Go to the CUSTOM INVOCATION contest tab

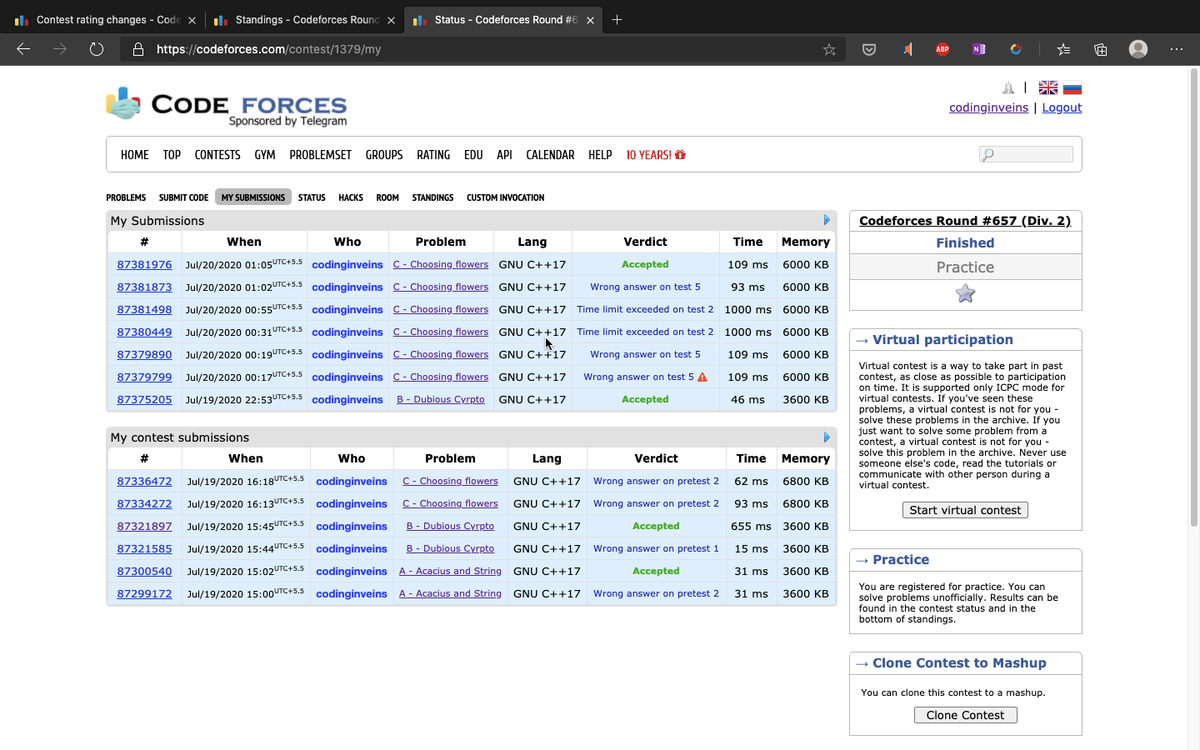point(505,198)
